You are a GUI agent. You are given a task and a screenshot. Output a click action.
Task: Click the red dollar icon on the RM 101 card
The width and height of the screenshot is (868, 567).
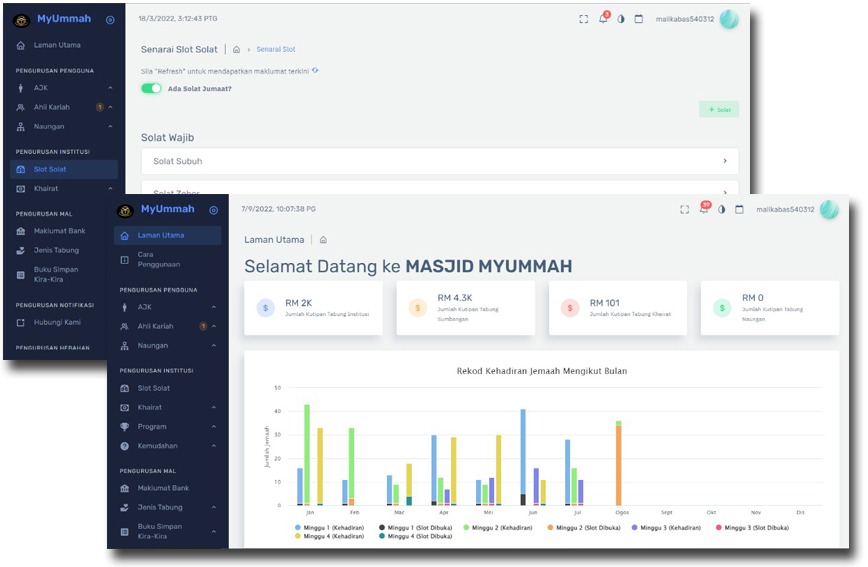point(570,308)
